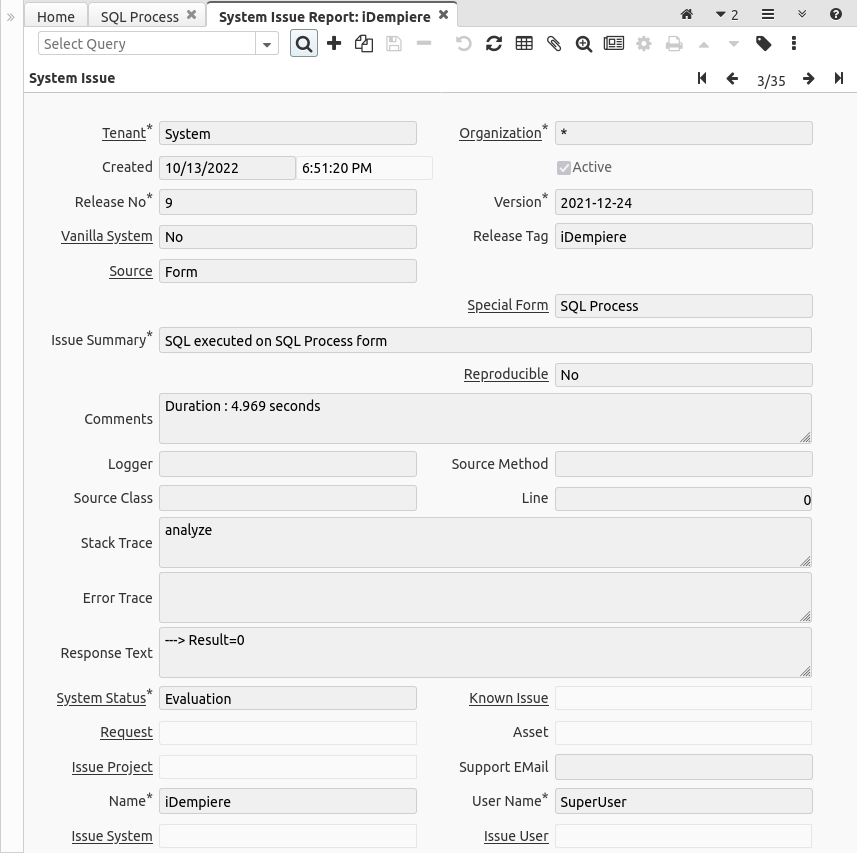The image size is (857, 853).
Task: Refresh the record with the requery icon
Action: point(494,44)
